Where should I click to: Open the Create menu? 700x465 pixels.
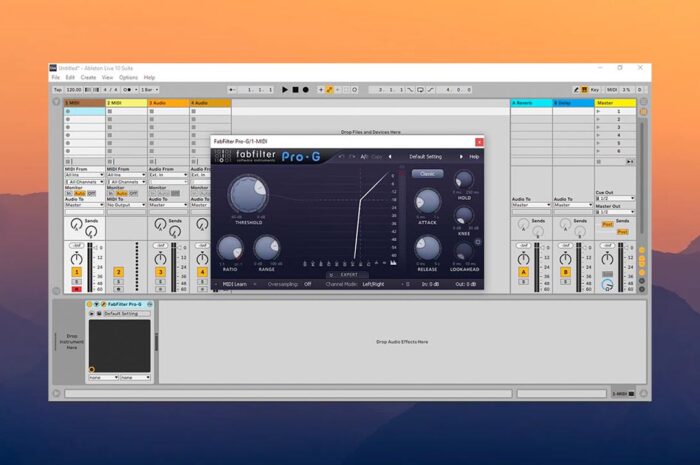click(x=88, y=77)
